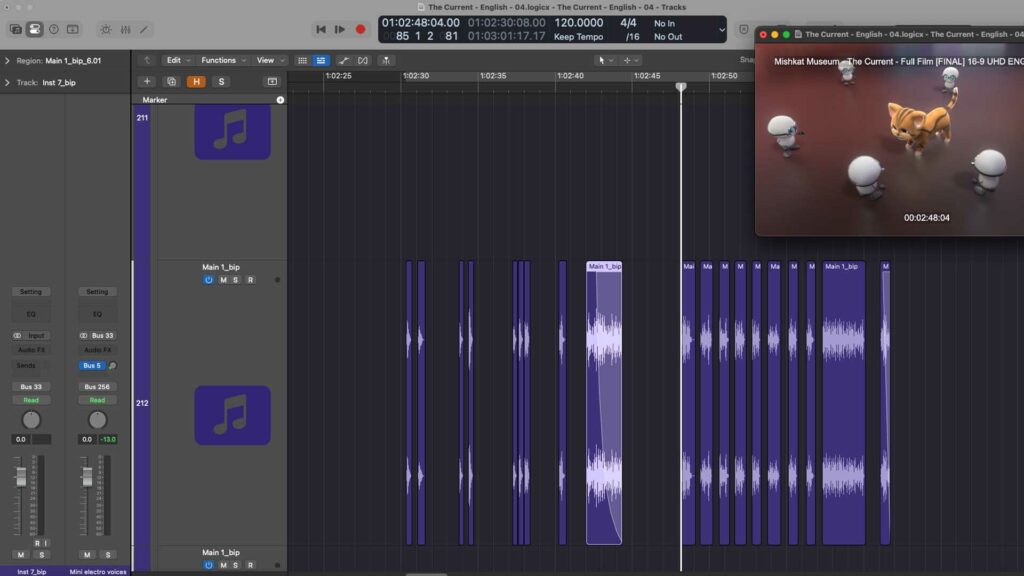
Task: Click the catch-back arrow in tracks header
Action: [147, 60]
